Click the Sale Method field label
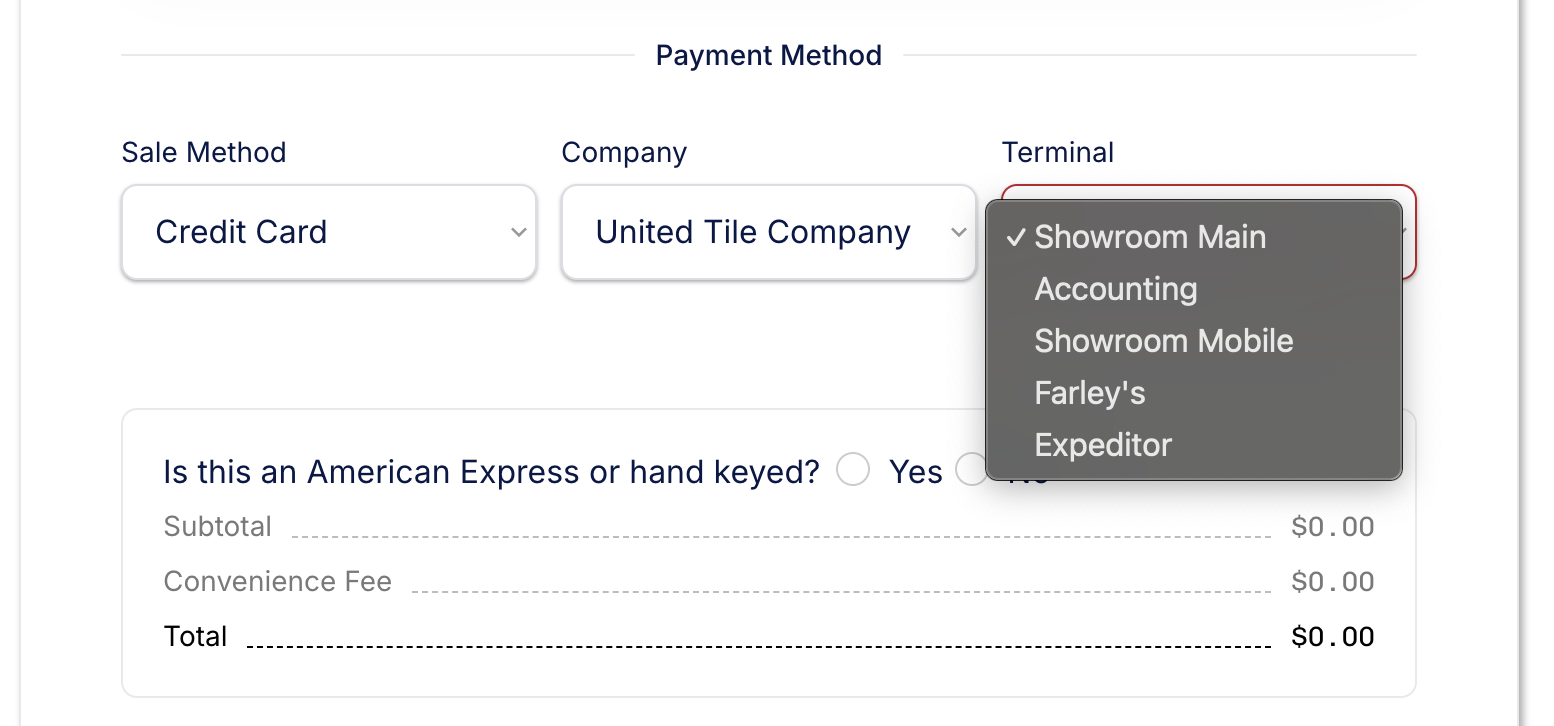1554x726 pixels. 204,152
